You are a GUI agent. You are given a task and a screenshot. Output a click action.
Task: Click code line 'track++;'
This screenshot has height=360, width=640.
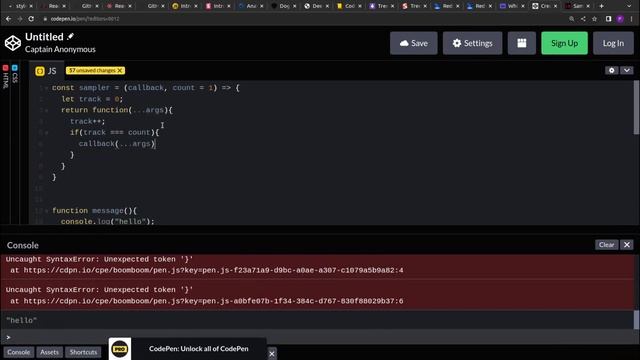pyautogui.click(x=87, y=121)
